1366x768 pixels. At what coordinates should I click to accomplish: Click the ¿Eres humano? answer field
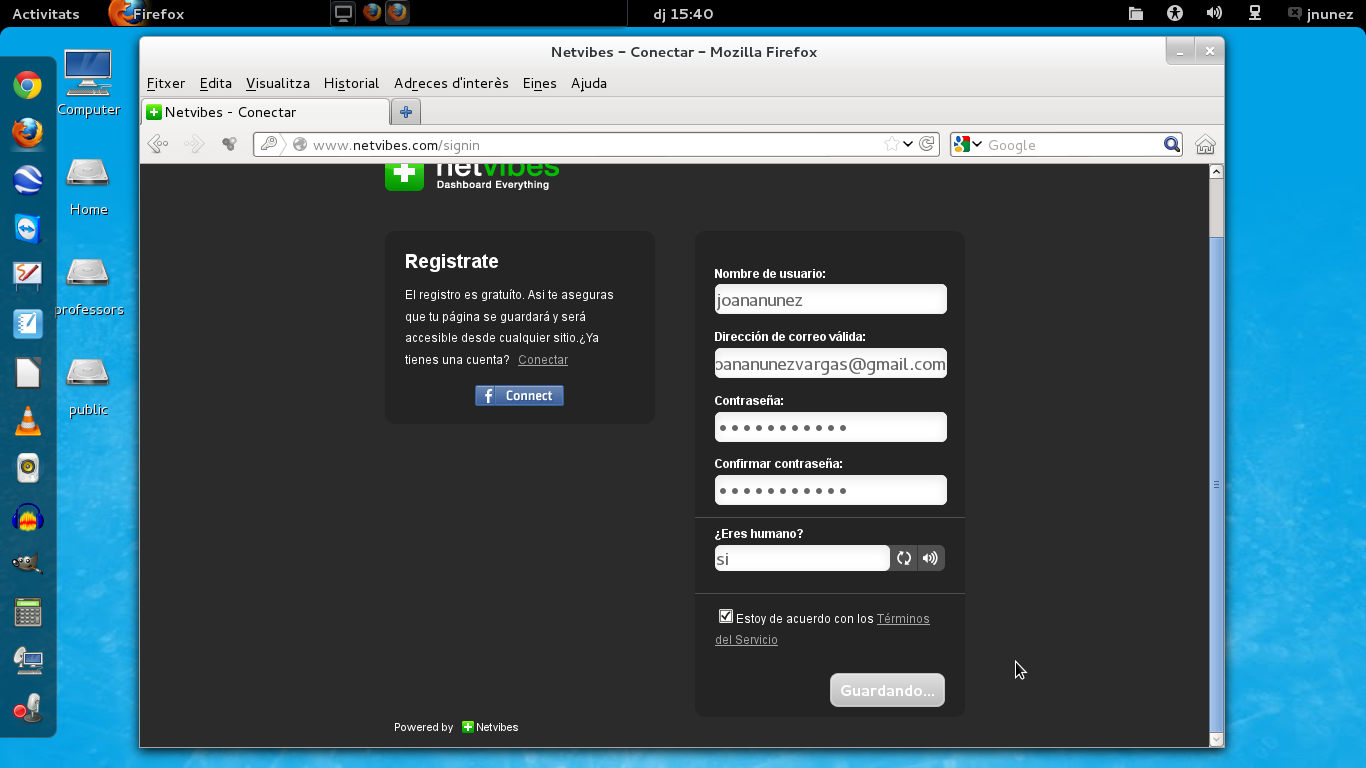point(802,558)
